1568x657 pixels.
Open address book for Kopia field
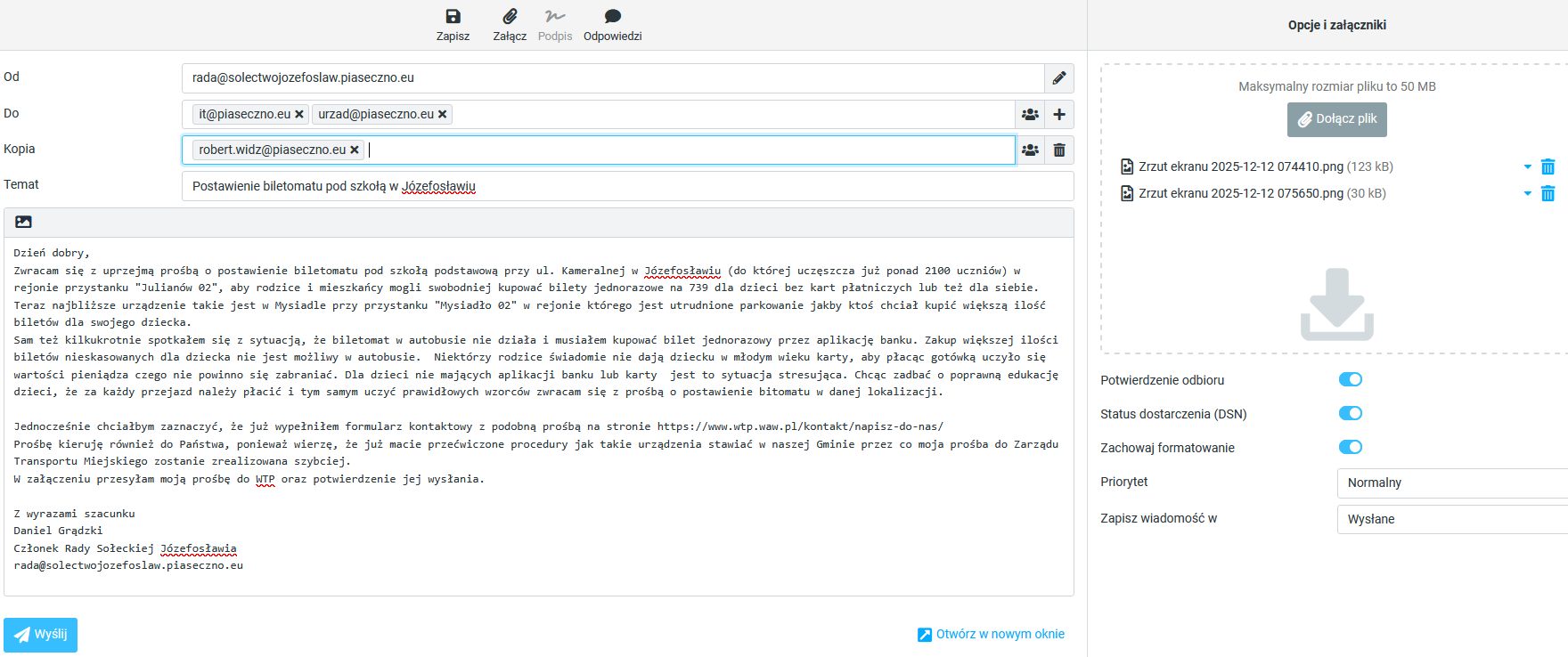(1030, 150)
